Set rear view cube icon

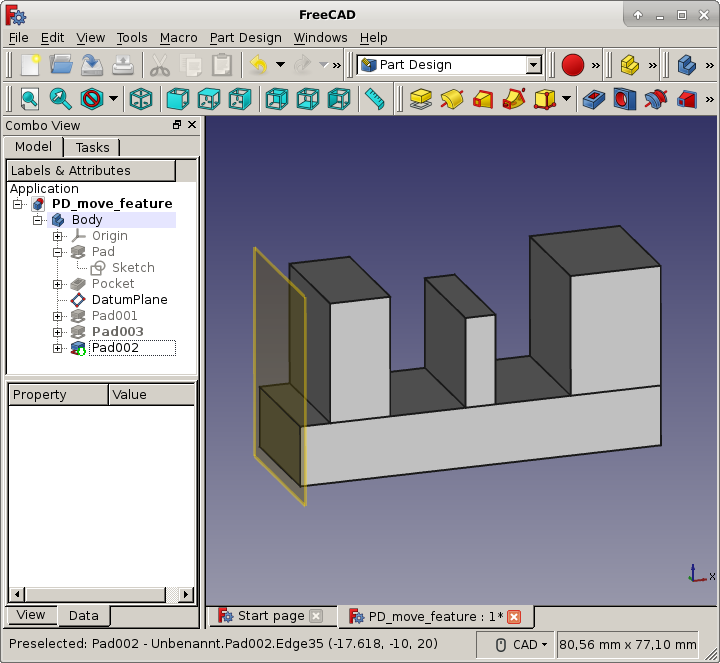pyautogui.click(x=277, y=99)
